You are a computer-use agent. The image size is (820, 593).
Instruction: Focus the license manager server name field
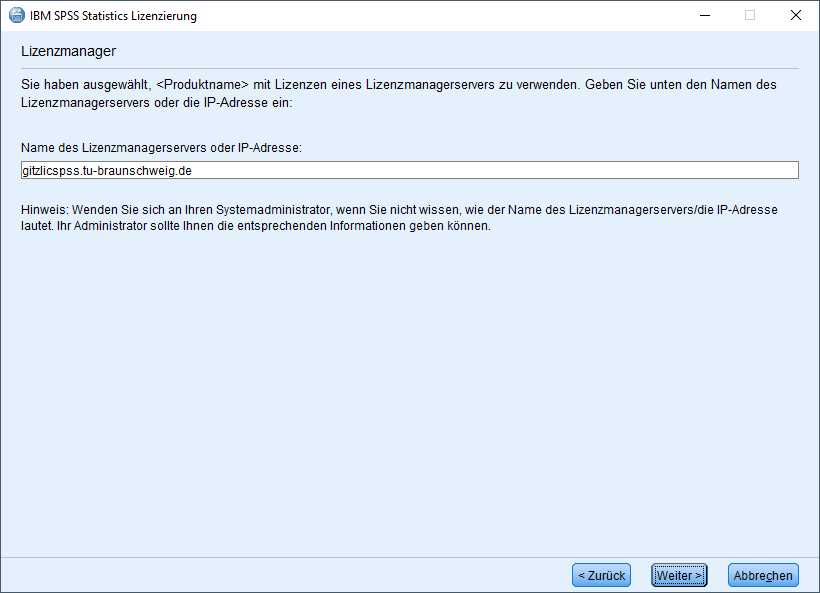pos(409,170)
